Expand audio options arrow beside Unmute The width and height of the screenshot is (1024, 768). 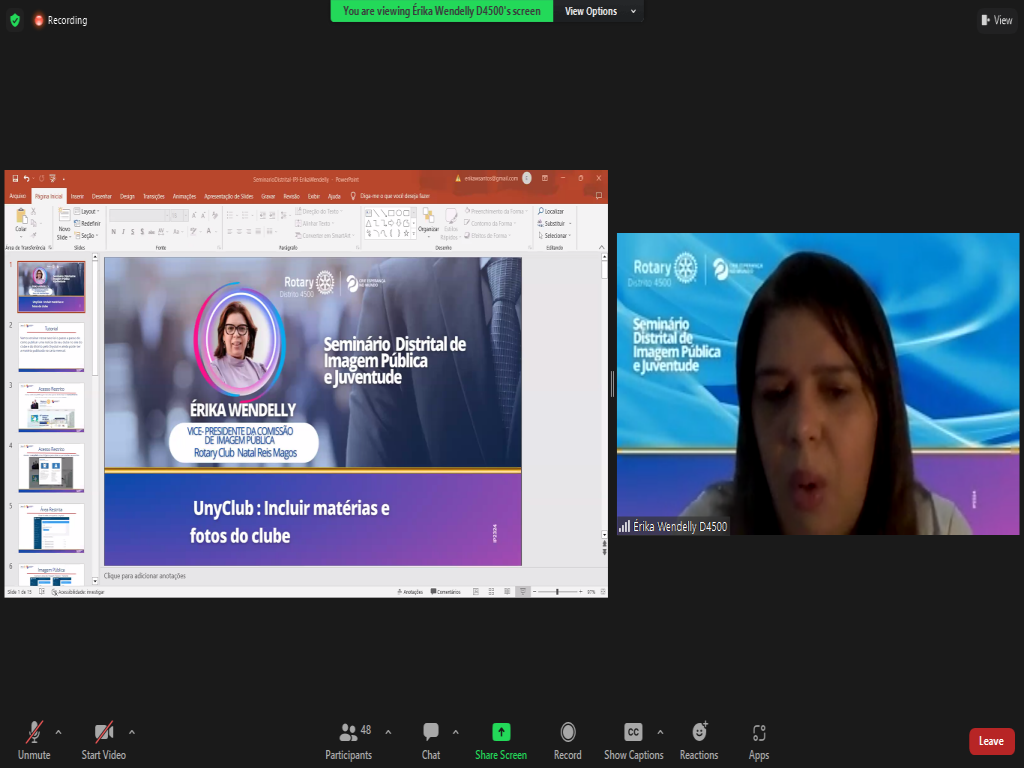click(58, 731)
